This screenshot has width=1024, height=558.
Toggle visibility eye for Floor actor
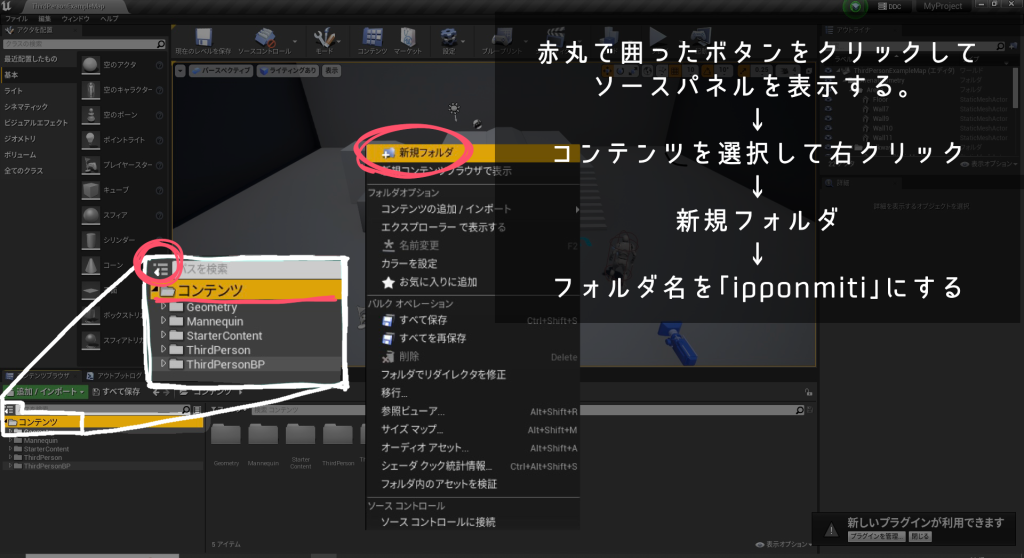[830, 100]
